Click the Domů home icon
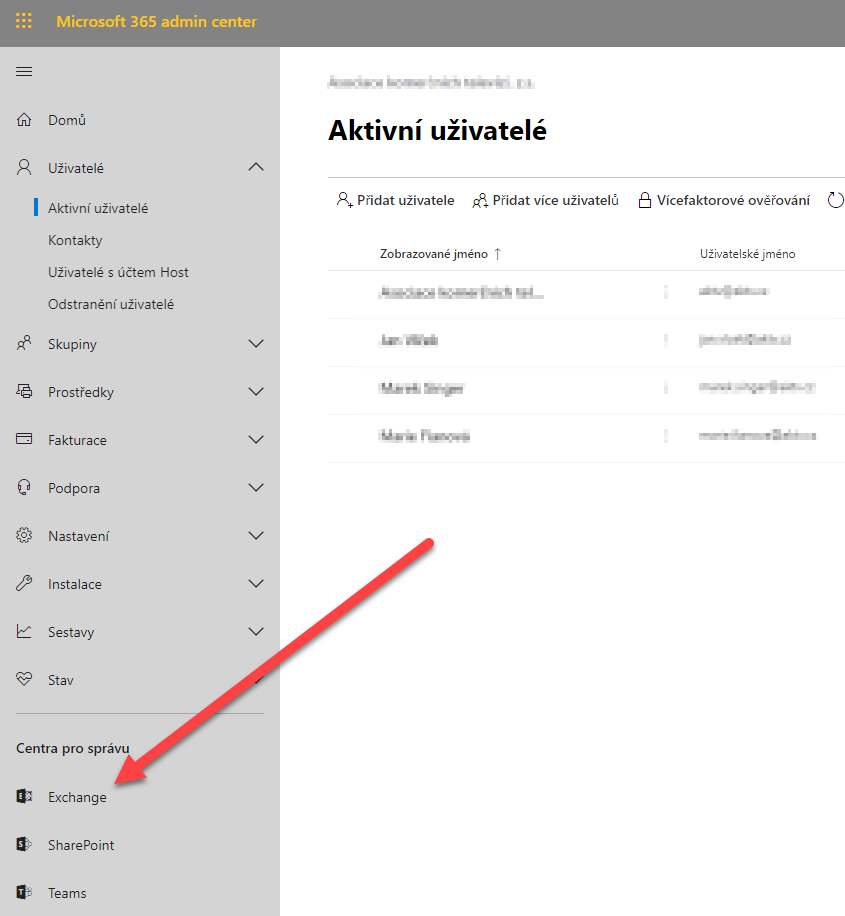This screenshot has width=845, height=916. [24, 120]
